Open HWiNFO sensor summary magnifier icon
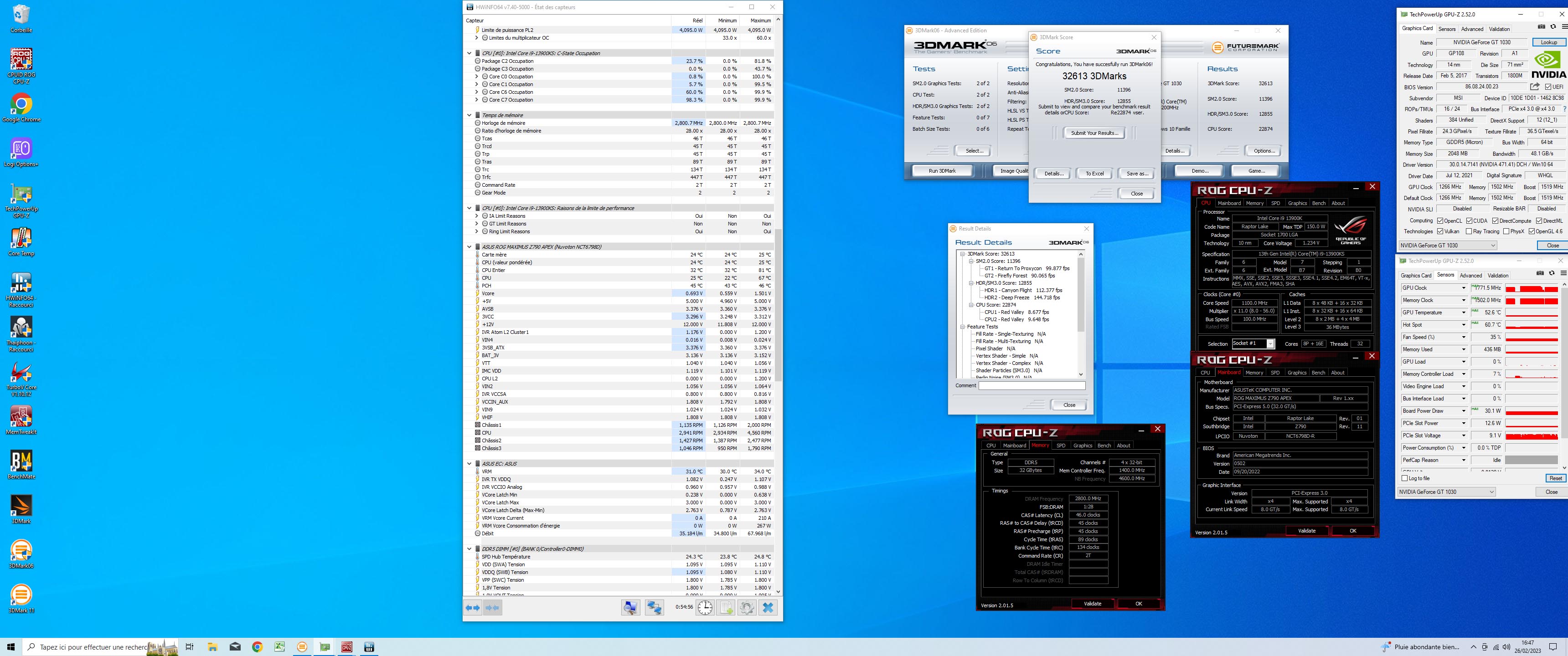This screenshot has width=1568, height=656. (630, 607)
